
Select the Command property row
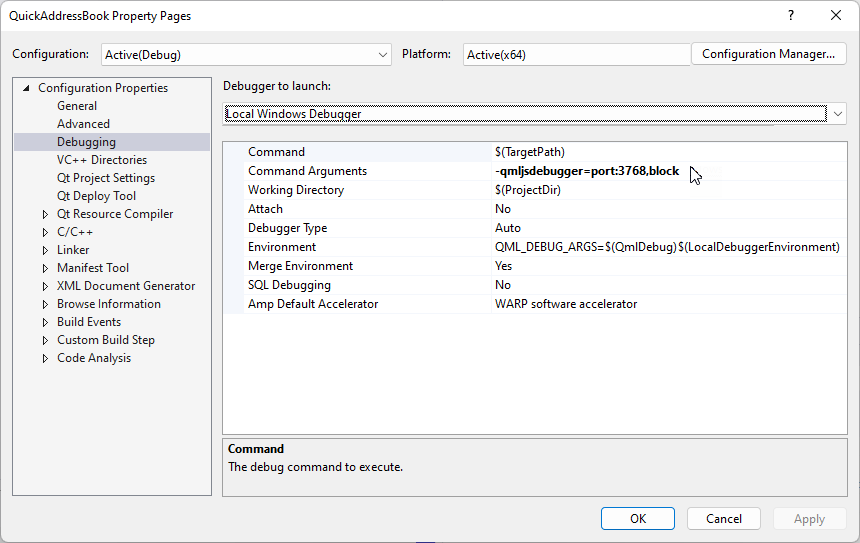pyautogui.click(x=535, y=152)
